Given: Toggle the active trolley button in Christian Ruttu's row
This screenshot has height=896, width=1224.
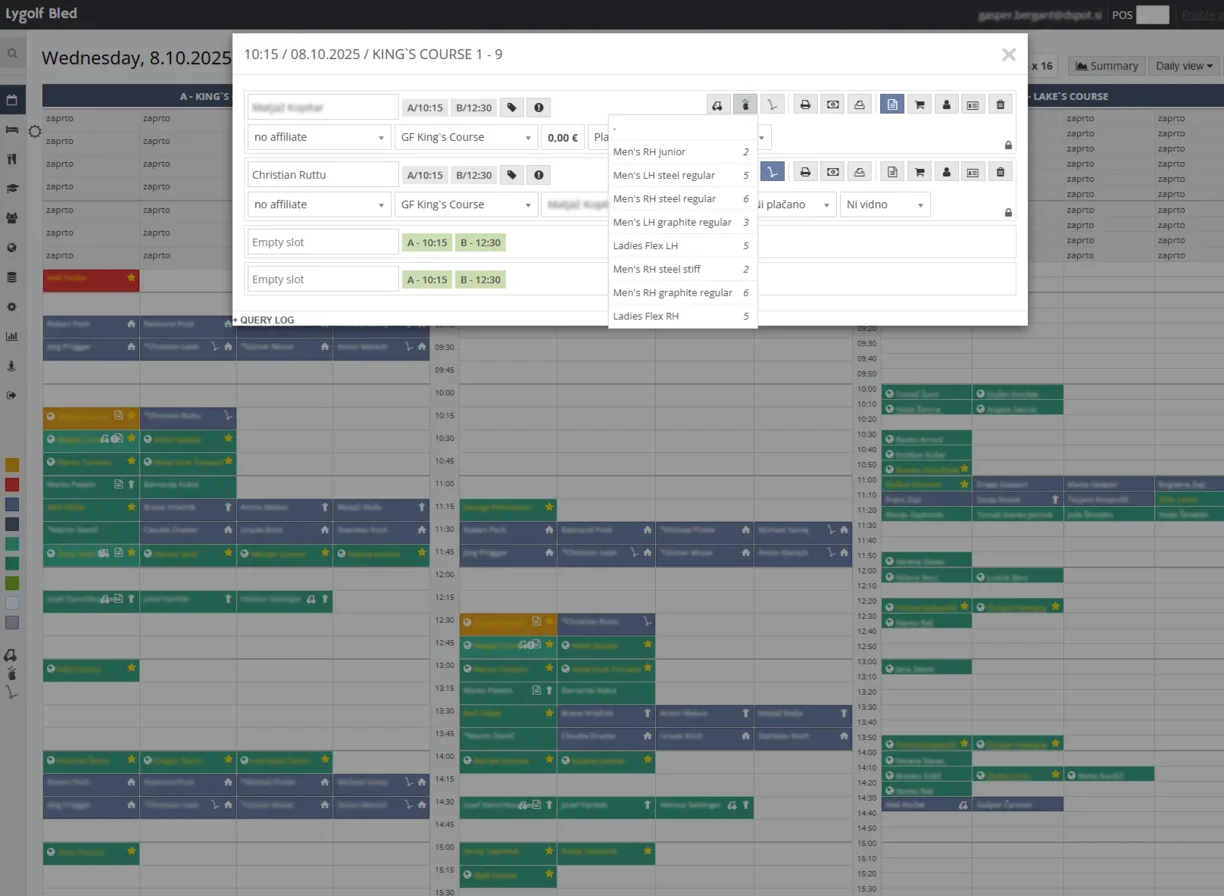Looking at the screenshot, I should pyautogui.click(x=771, y=172).
